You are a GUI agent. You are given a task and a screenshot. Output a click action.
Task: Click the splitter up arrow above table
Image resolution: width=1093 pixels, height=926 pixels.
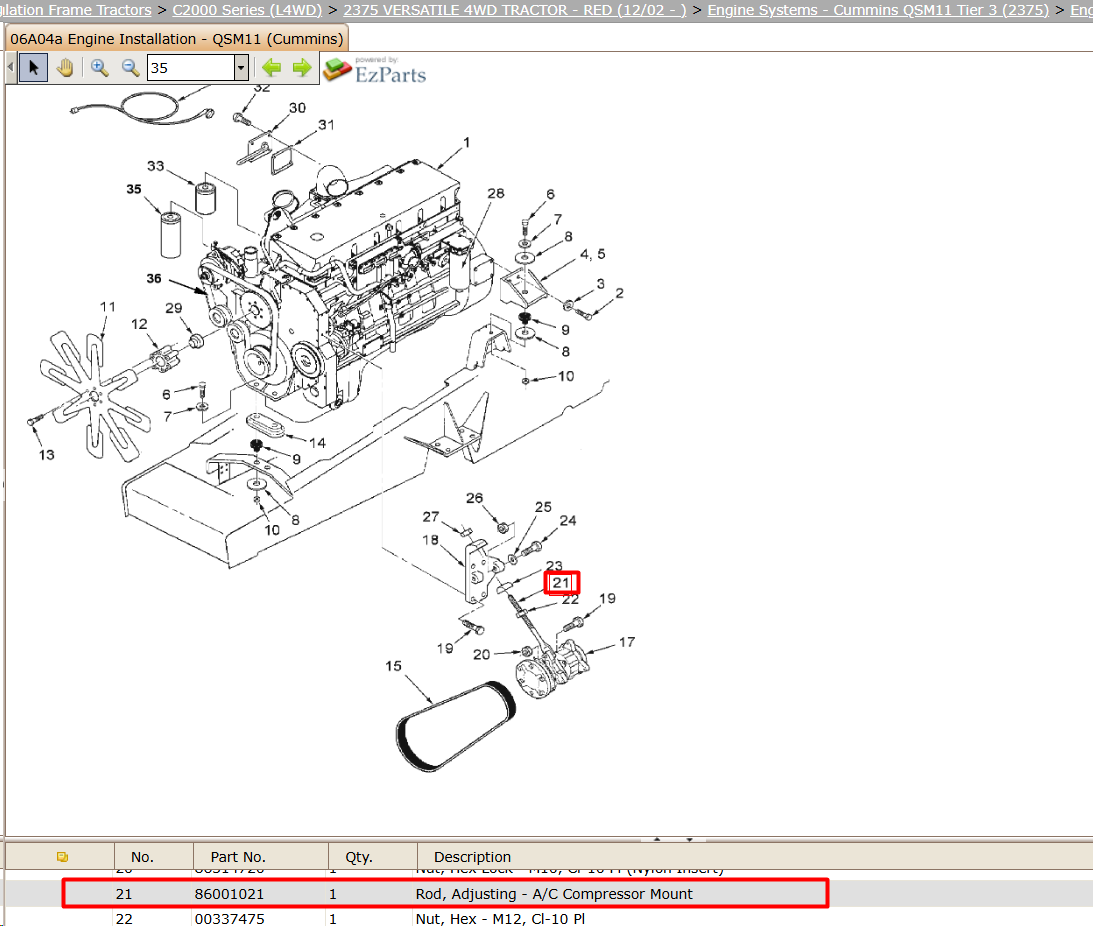pyautogui.click(x=657, y=839)
